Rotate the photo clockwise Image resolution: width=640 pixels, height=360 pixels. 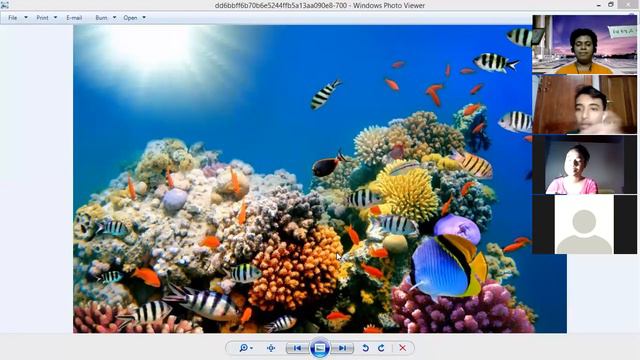(381, 348)
